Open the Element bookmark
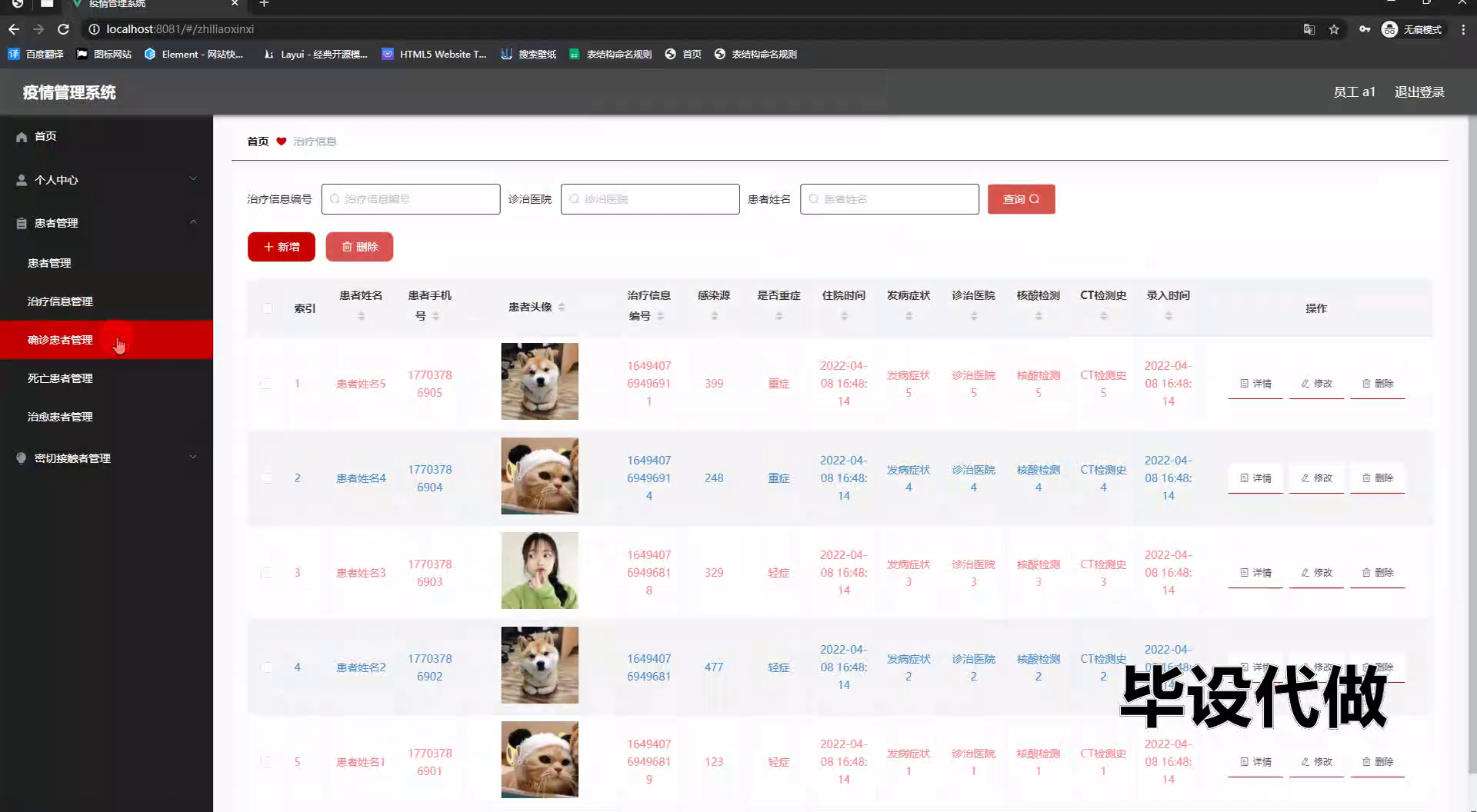This screenshot has height=812, width=1477. [x=193, y=54]
